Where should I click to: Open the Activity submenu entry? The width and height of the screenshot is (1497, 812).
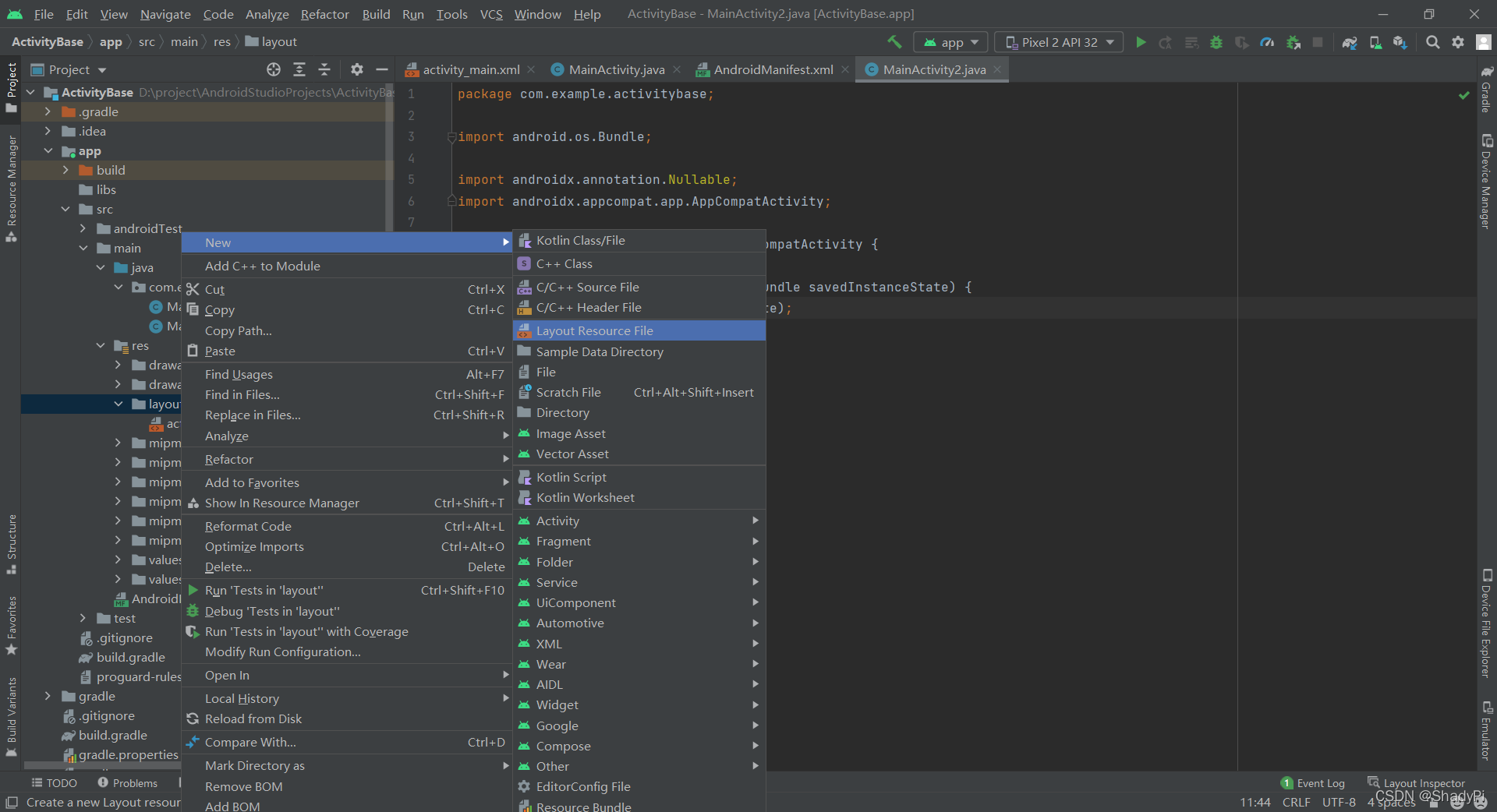pyautogui.click(x=639, y=521)
